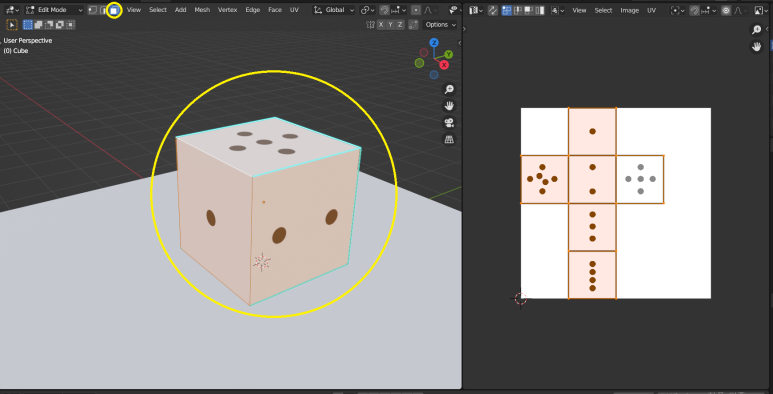Toggle X axis mirror
Image resolution: width=773 pixels, height=394 pixels.
click(381, 25)
